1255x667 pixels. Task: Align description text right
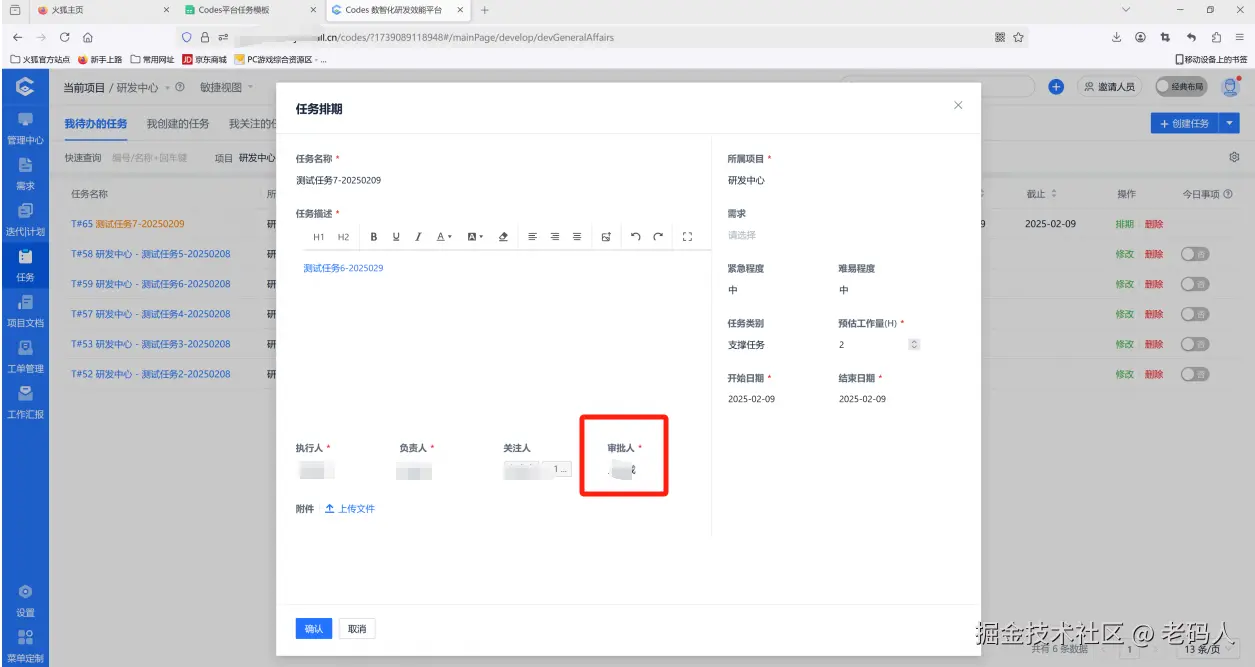click(555, 237)
